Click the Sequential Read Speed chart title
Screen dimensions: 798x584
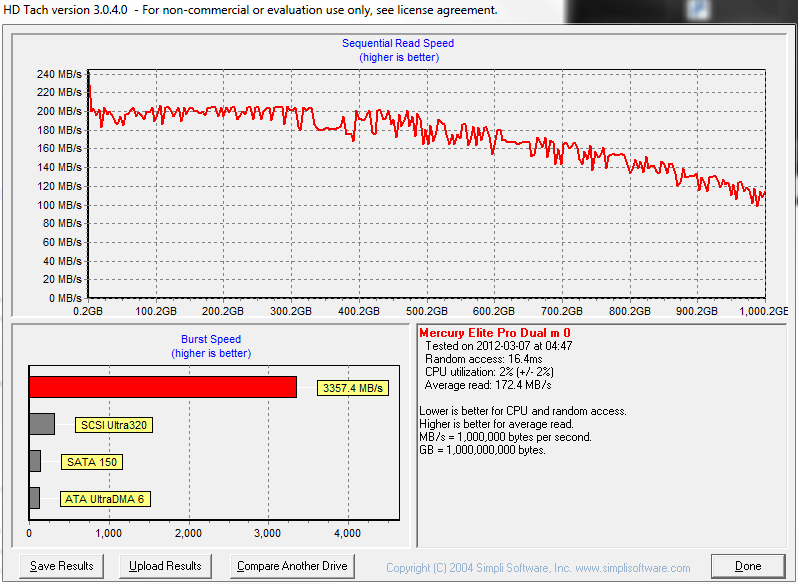398,44
